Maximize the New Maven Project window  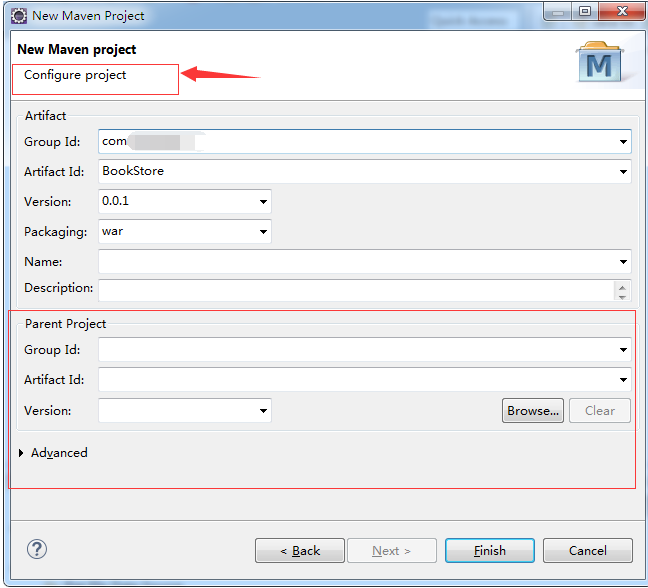click(585, 11)
